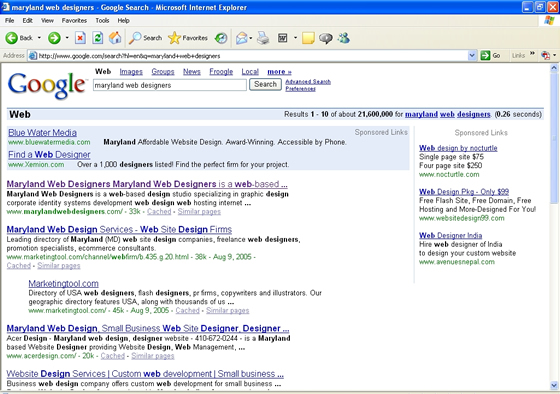The image size is (560, 394).
Task: Click the Back arrow icon
Action: (x=11, y=38)
